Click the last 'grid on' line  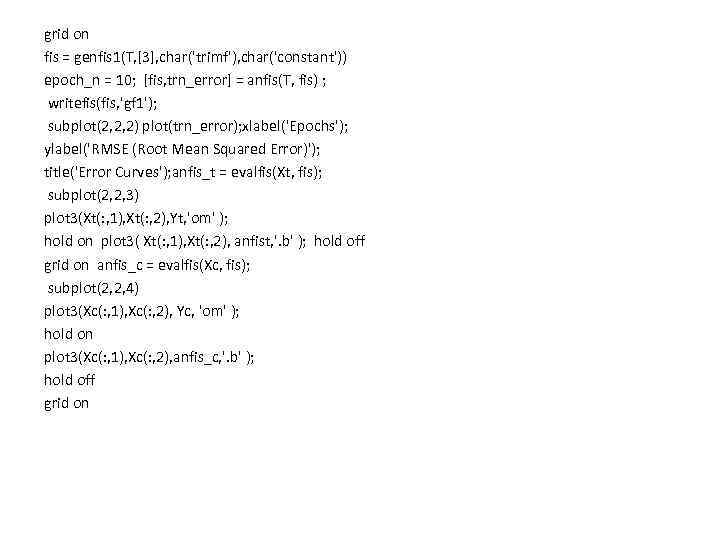tap(67, 404)
